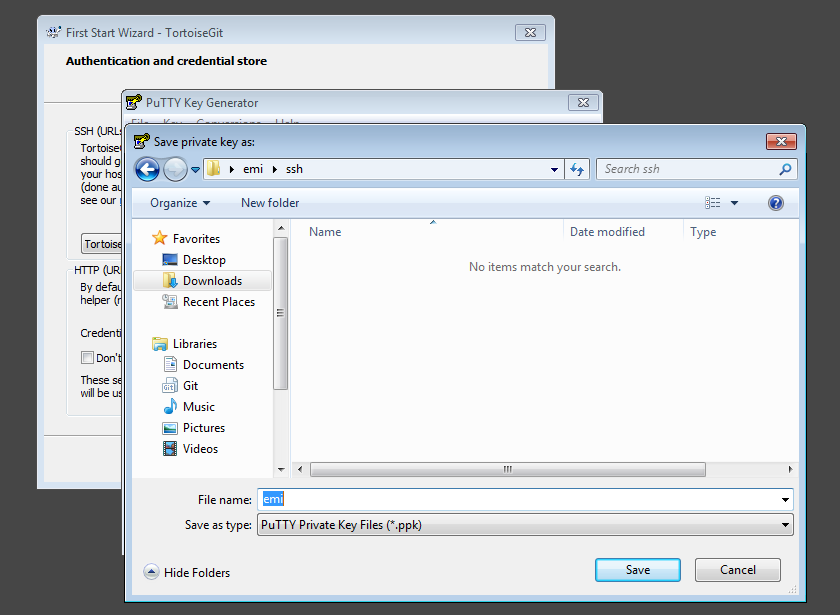Open the File name dropdown arrow
The image size is (840, 615).
click(x=785, y=500)
